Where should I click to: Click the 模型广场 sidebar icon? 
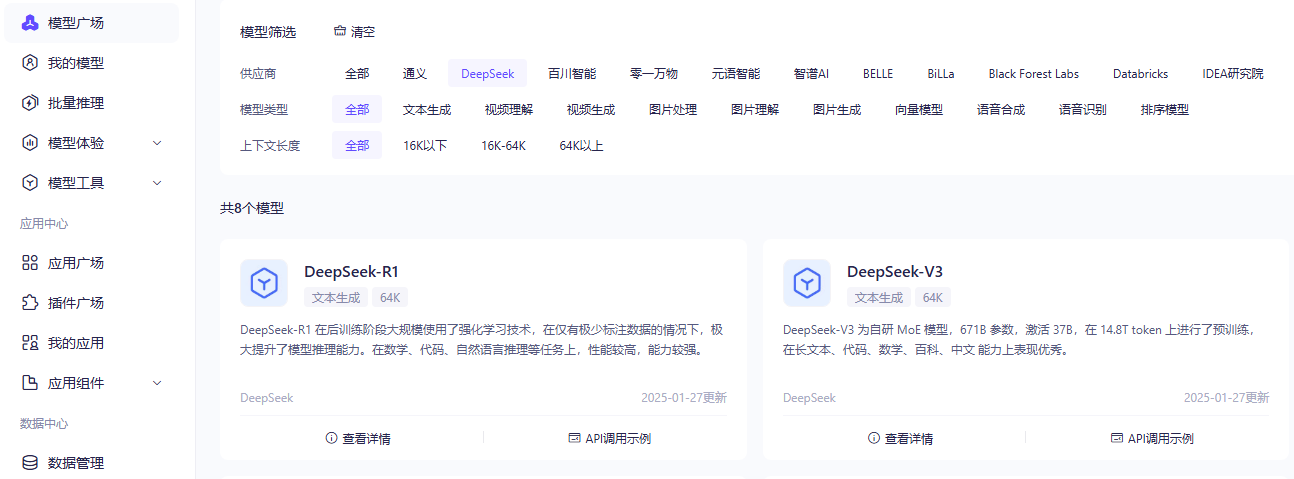30,23
